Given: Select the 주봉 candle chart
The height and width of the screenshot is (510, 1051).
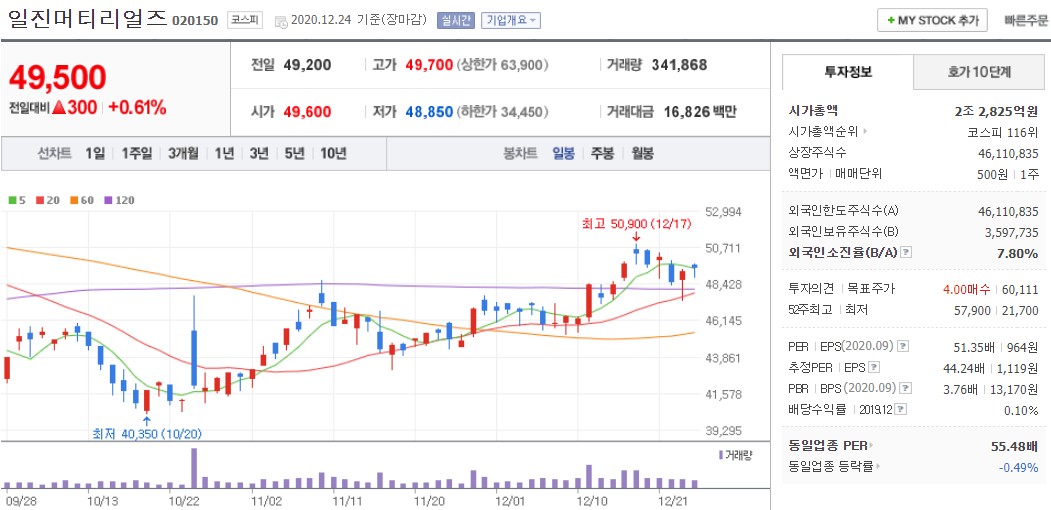Looking at the screenshot, I should pyautogui.click(x=602, y=153).
